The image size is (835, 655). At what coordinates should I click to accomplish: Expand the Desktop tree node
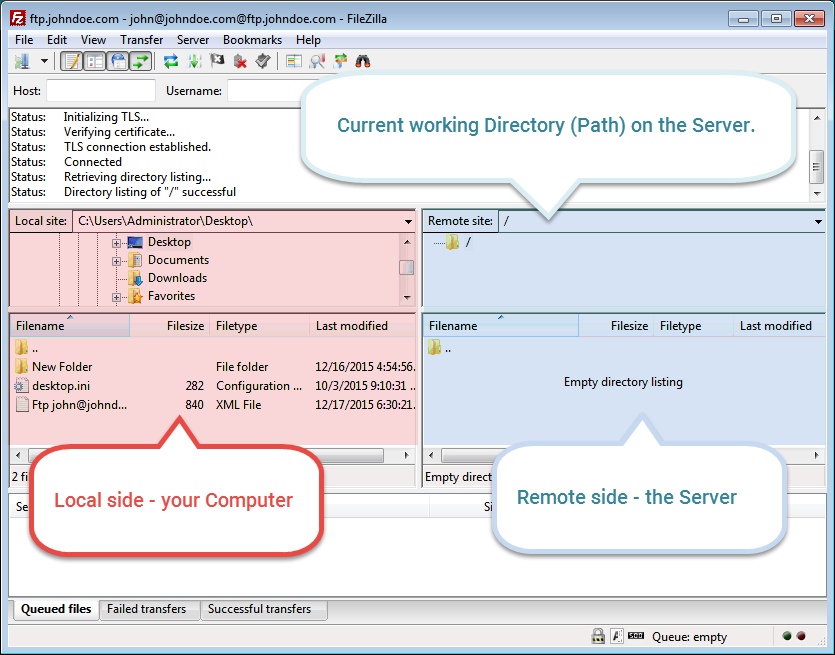(x=116, y=243)
